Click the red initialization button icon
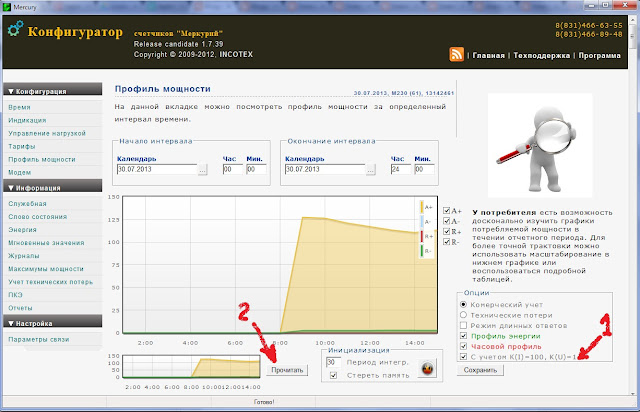The image size is (640, 412). pos(427,368)
